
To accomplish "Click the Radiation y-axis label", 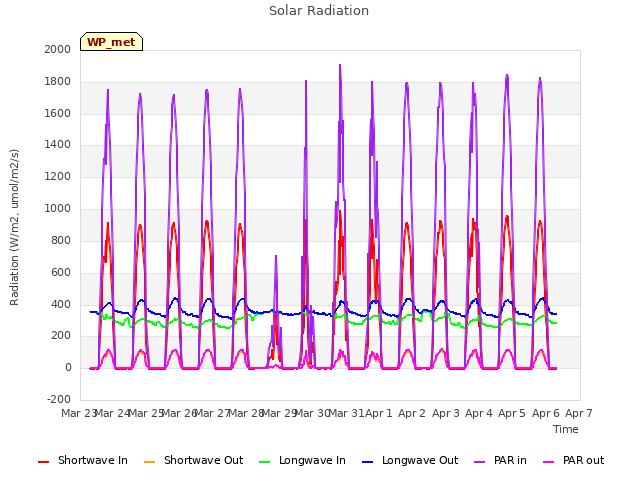I will click(14, 227).
